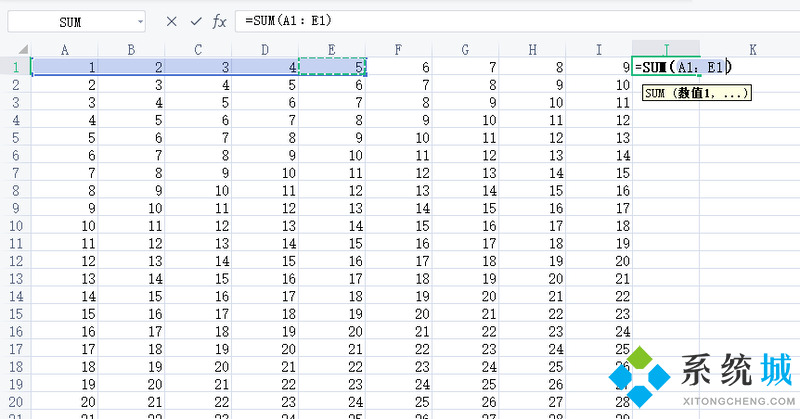
Task: Select row 12 header
Action: pyautogui.click(x=15, y=261)
